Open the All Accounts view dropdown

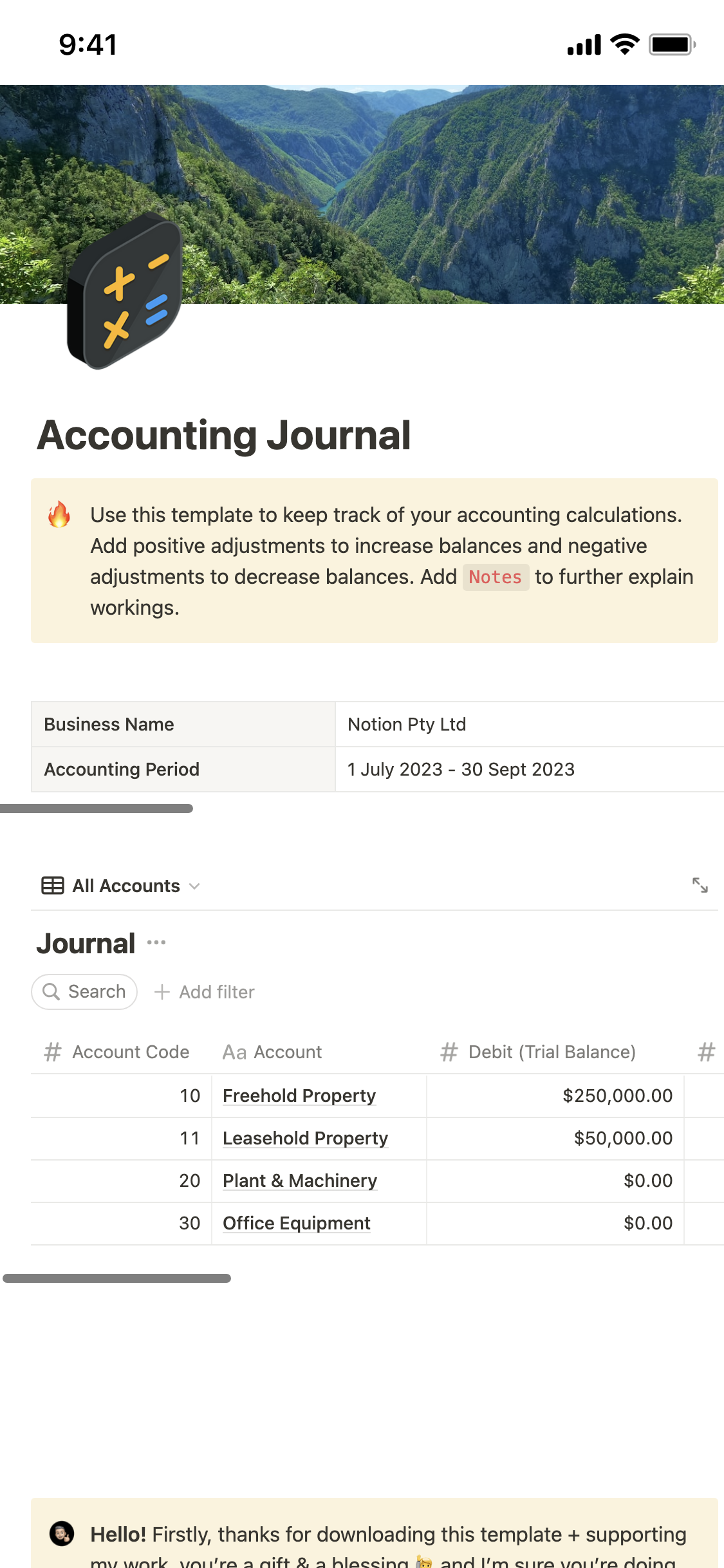pyautogui.click(x=195, y=886)
